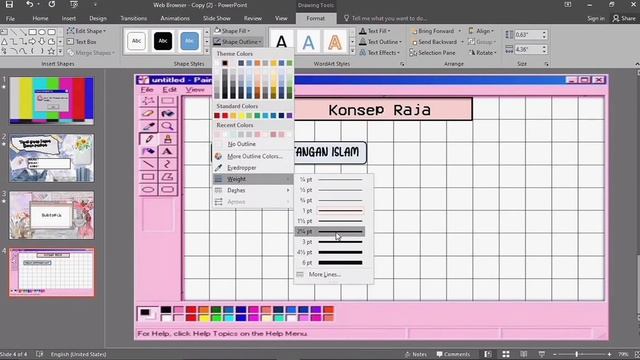
Task: Open the Align dropdown
Action: 481,31
